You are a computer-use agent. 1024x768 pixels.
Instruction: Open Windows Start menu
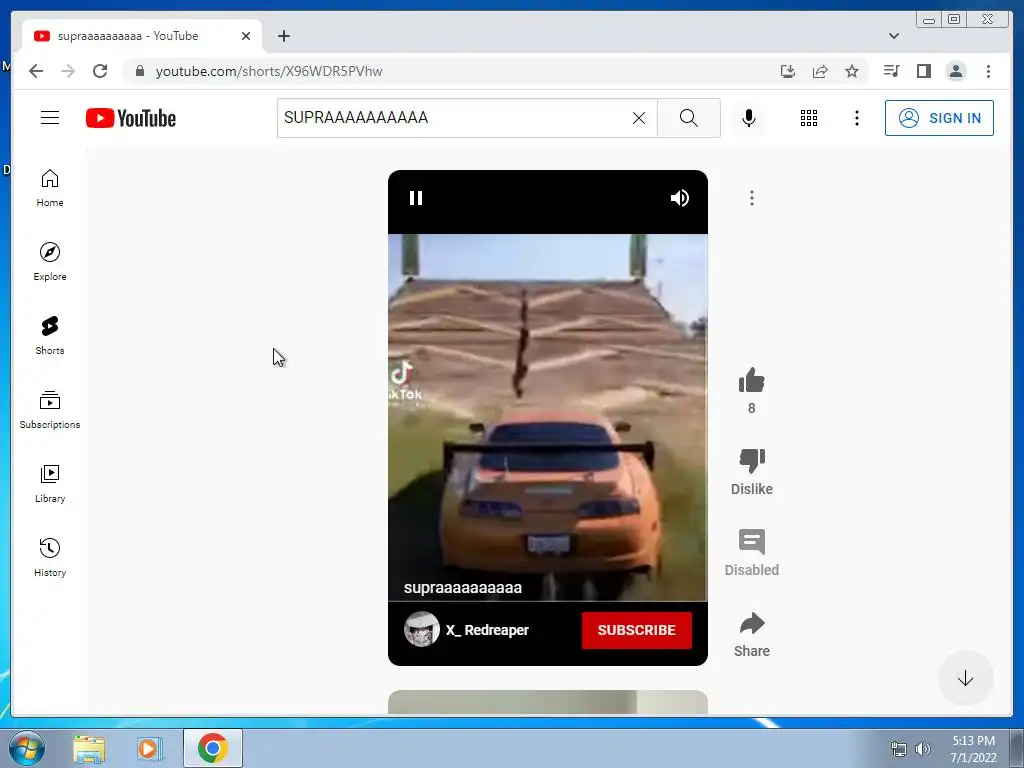pos(27,748)
